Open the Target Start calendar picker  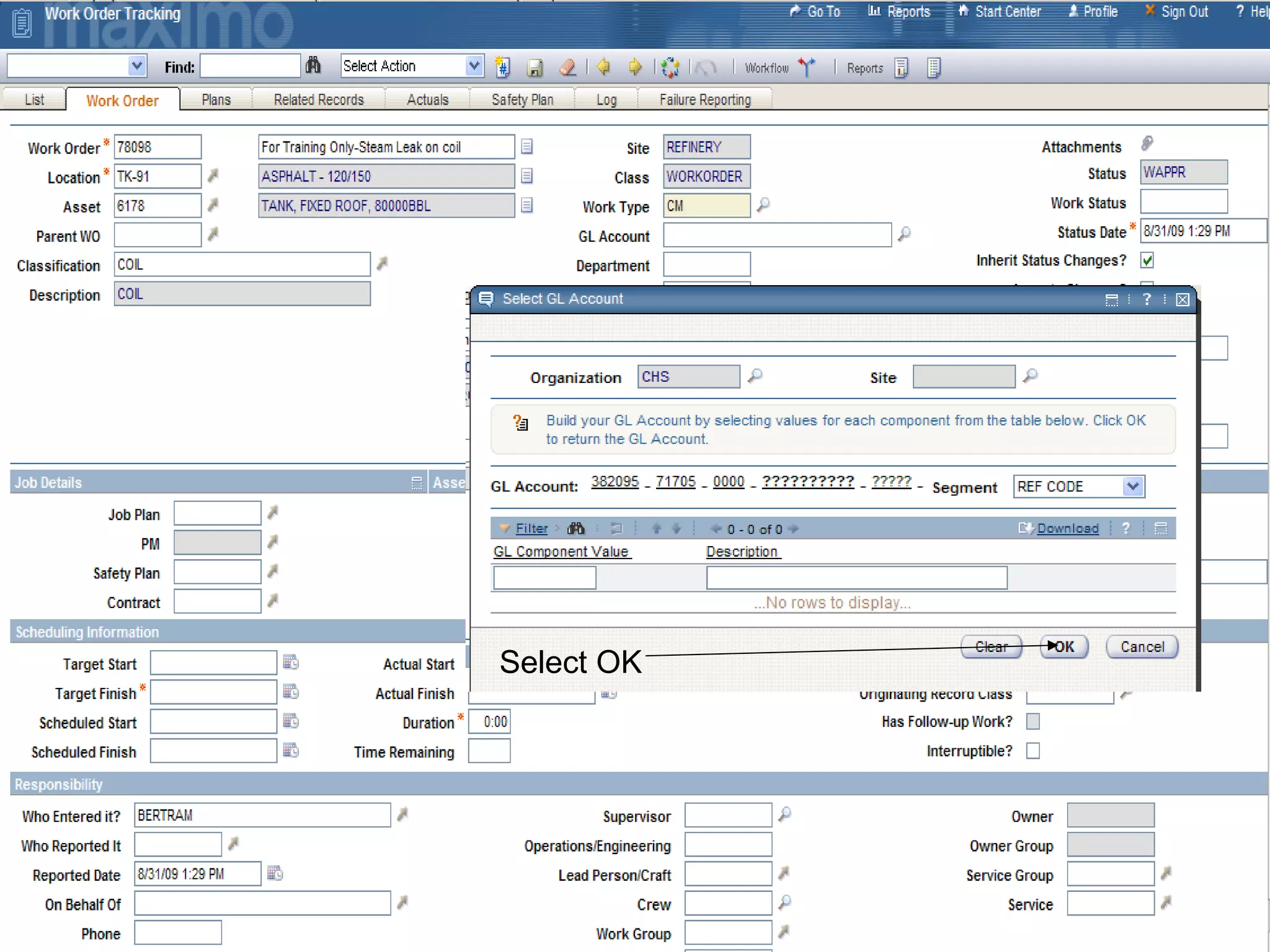pyautogui.click(x=290, y=662)
